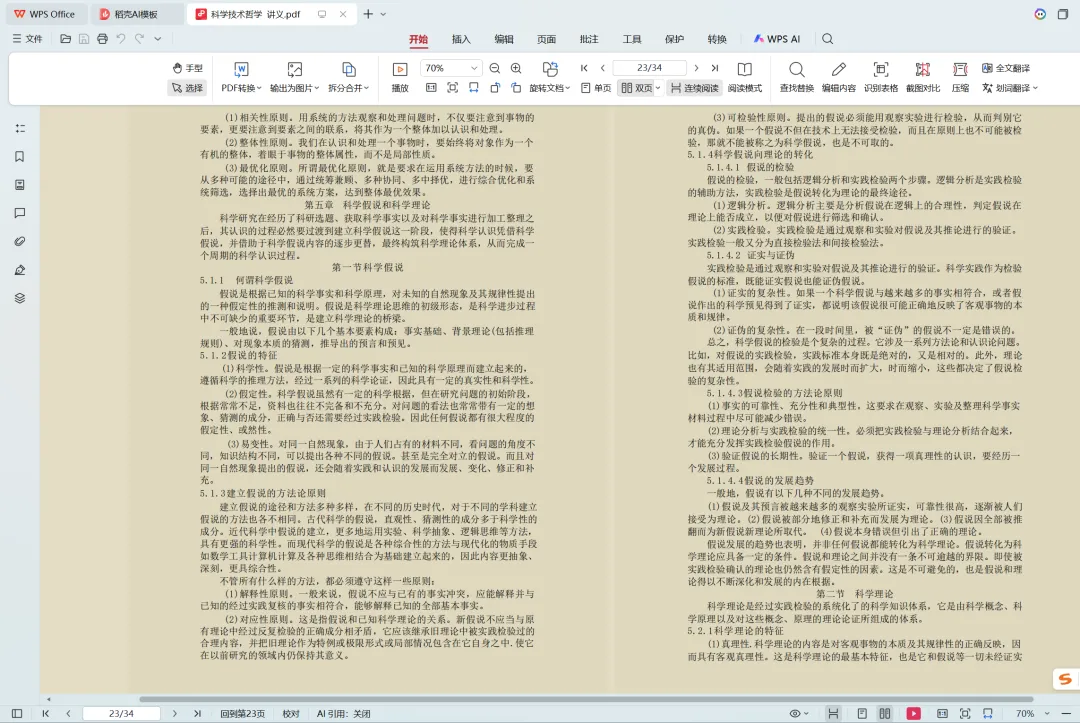Open the 转换 ribbon tab

click(x=717, y=39)
